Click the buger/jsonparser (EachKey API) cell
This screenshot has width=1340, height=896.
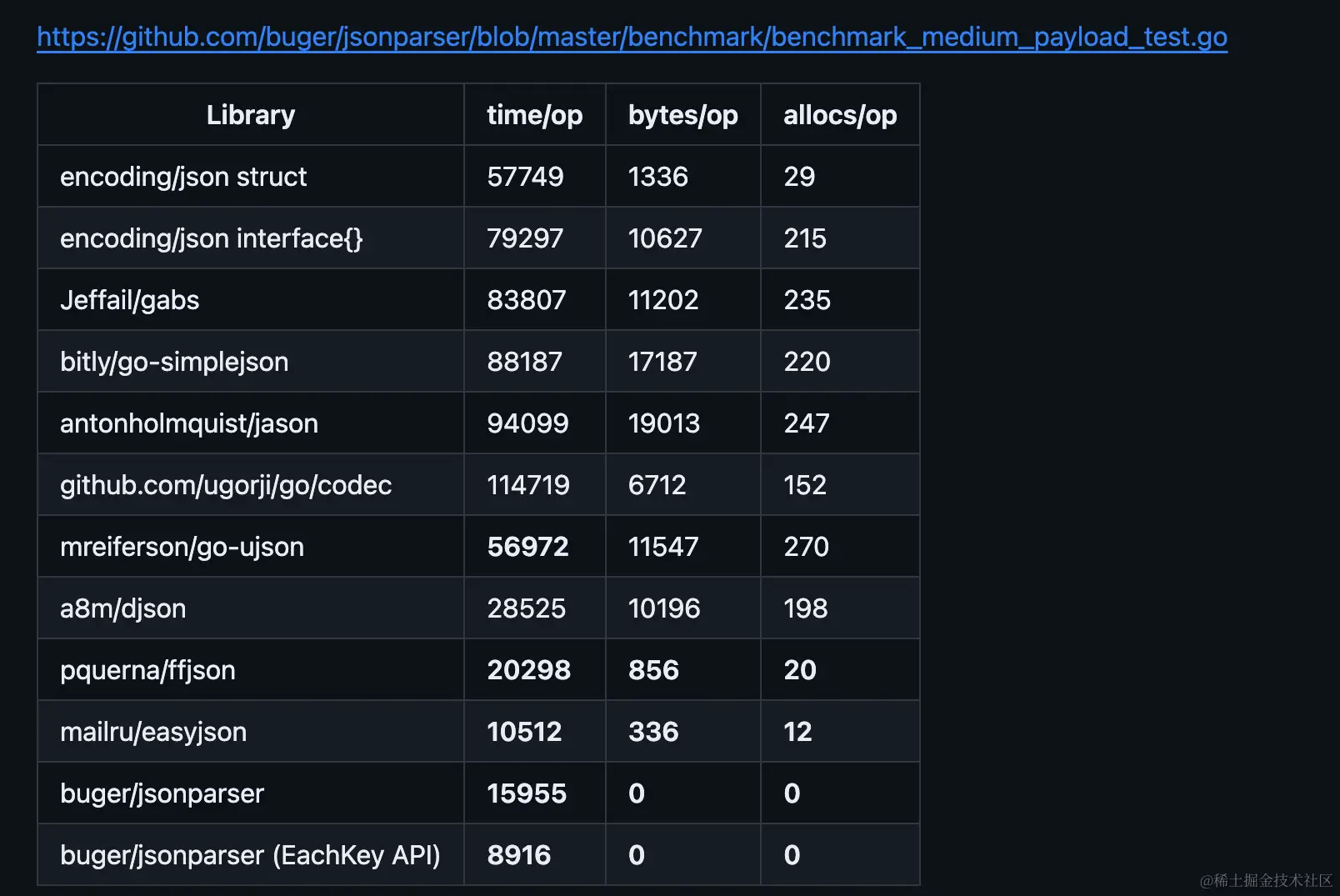point(250,855)
